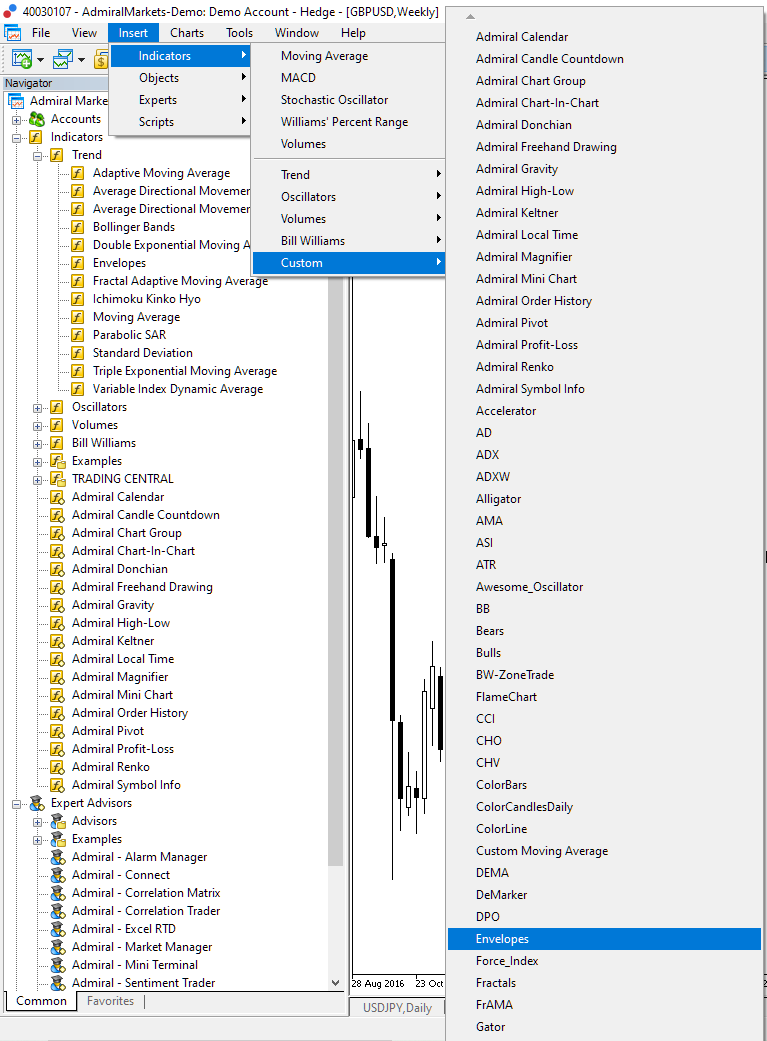The image size is (767, 1041).
Task: Click the New Chart toolbar icon
Action: point(22,60)
